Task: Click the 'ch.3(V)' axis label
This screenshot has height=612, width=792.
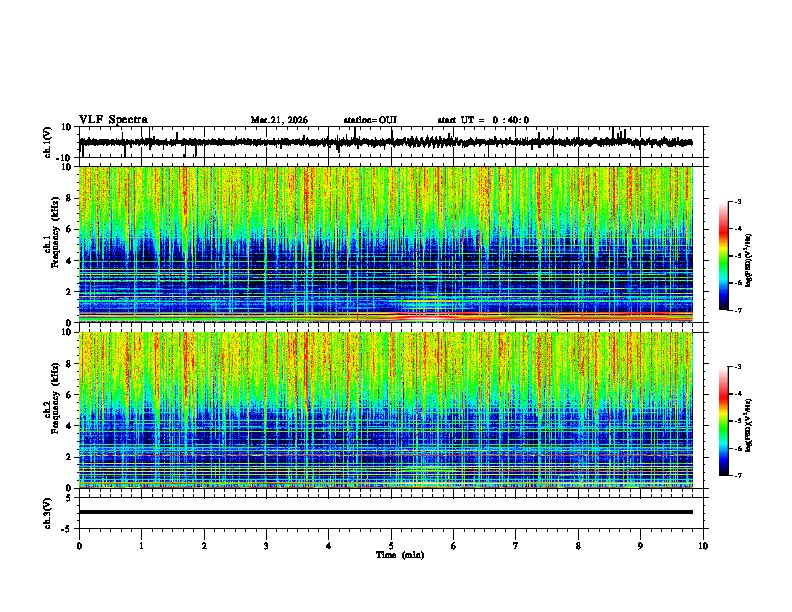Action: click(48, 514)
